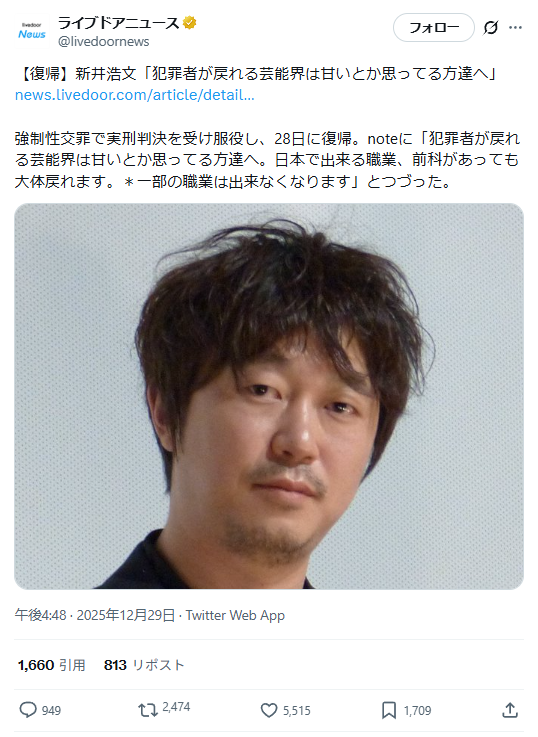Bookmark the post with bookmark icon
Screen dimensions: 538x737
click(389, 710)
